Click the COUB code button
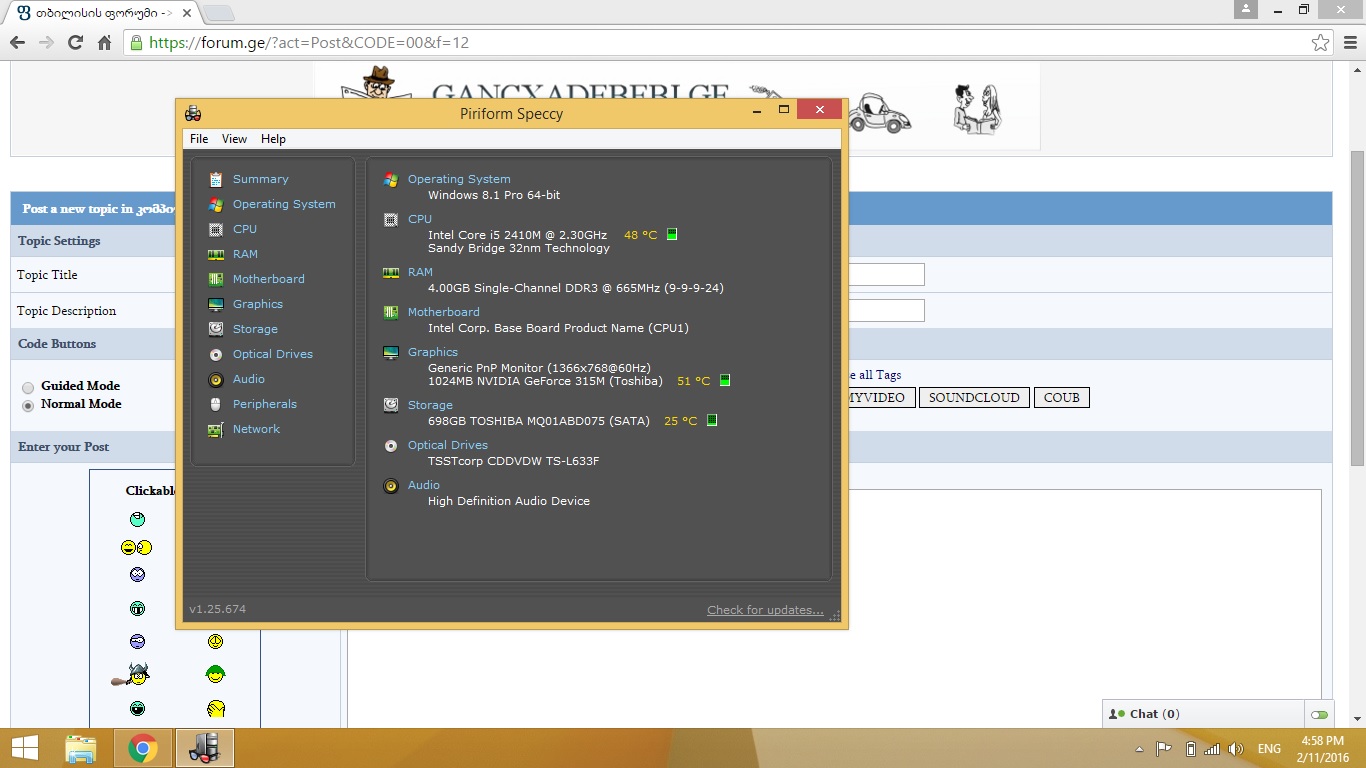The image size is (1366, 768). 1062,398
